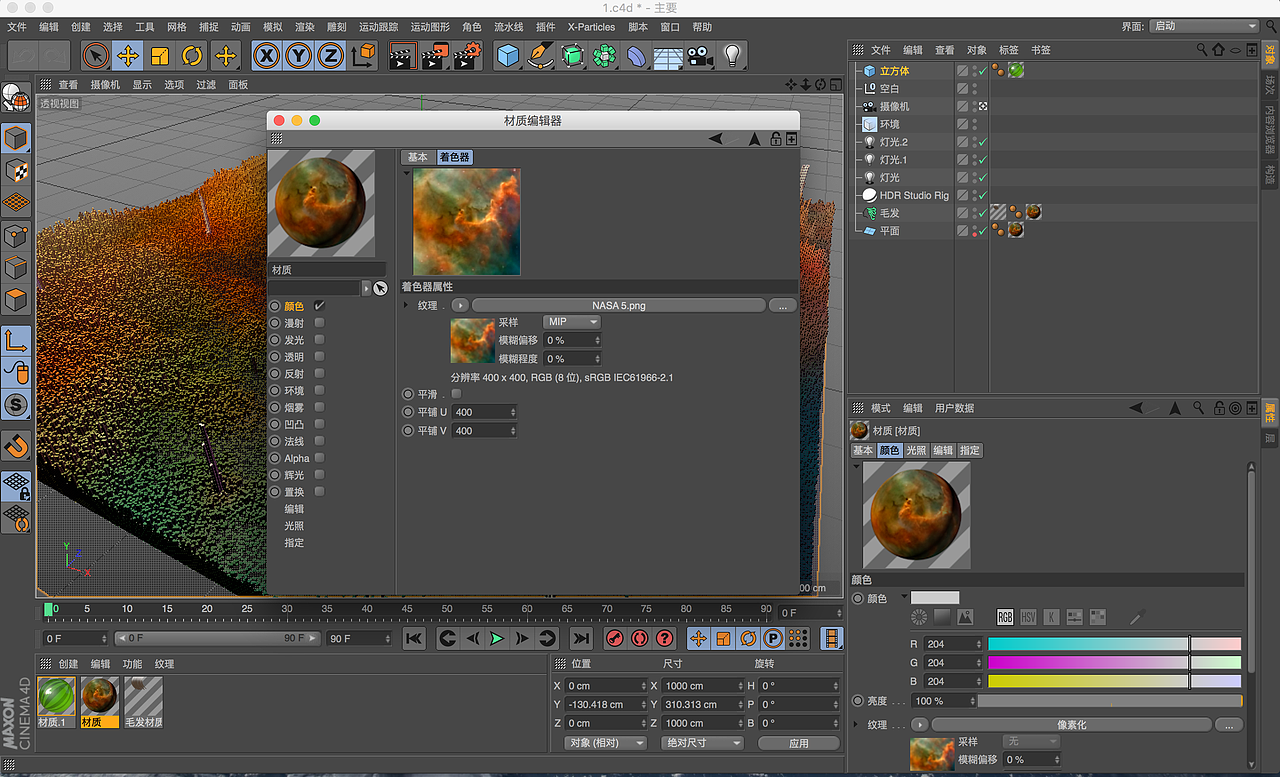Click the color swatch next to 颜色
The width and height of the screenshot is (1280, 777).
(x=935, y=598)
